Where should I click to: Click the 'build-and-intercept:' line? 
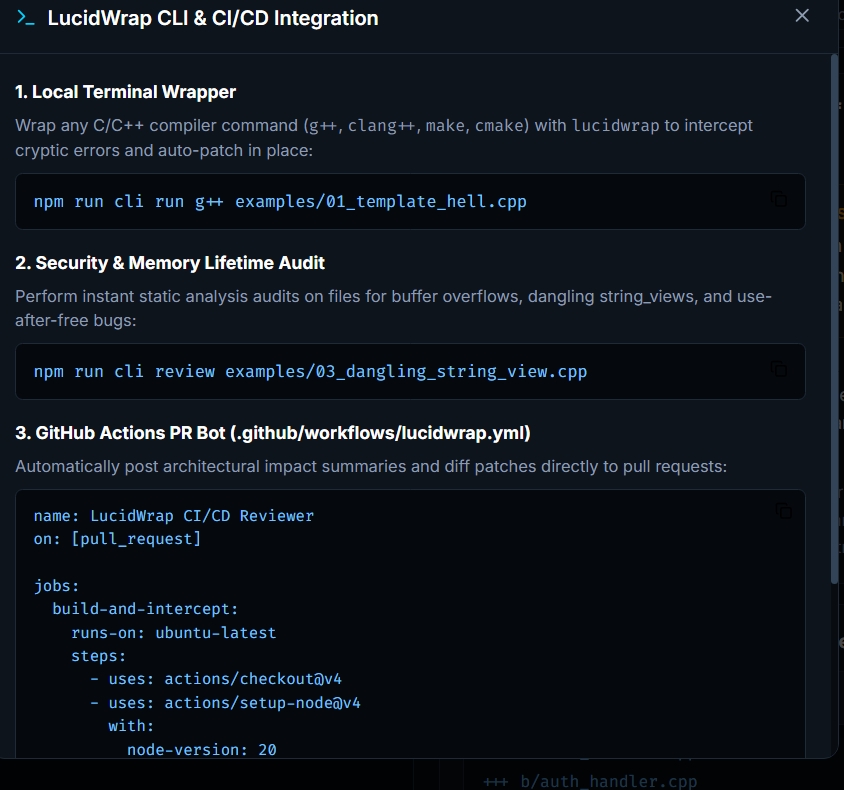[145, 609]
